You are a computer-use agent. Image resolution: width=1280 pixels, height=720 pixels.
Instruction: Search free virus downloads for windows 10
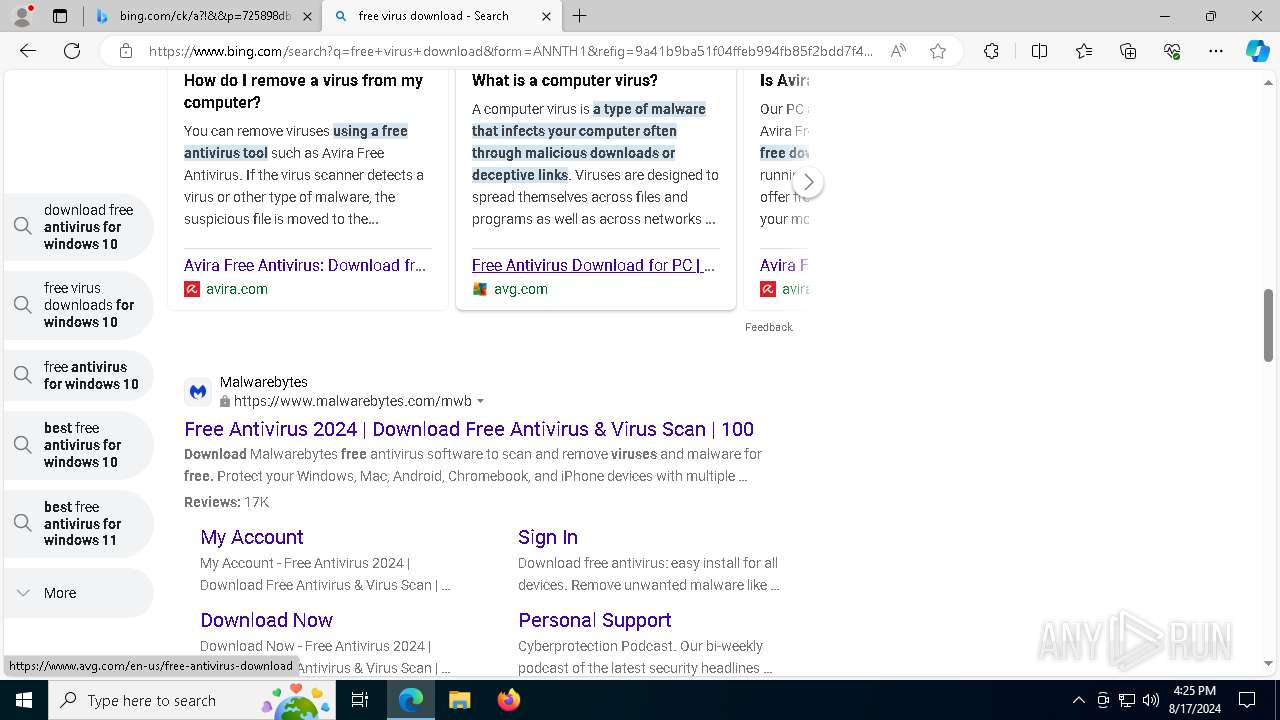(79, 305)
